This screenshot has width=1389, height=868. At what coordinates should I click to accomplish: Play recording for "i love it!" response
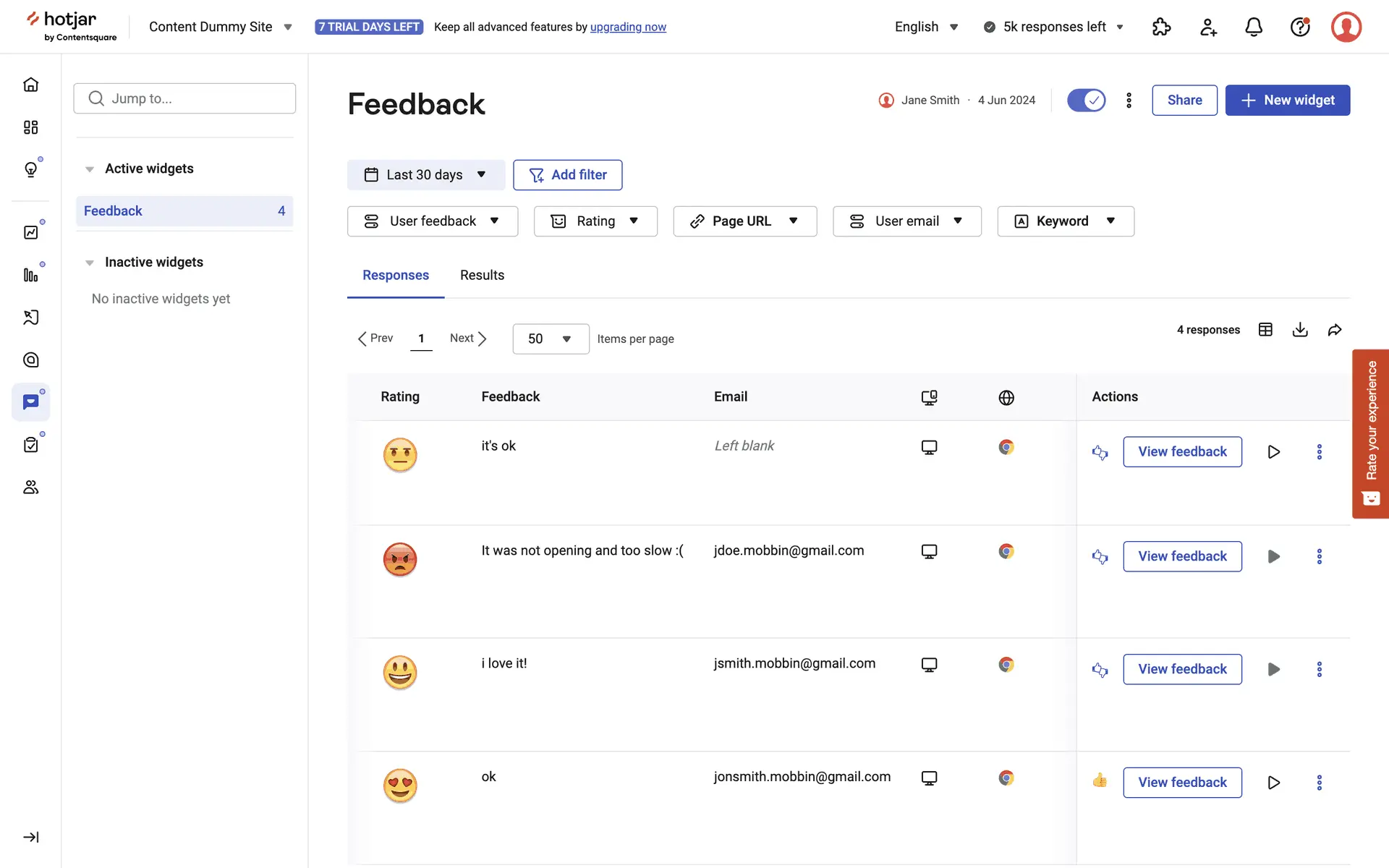pos(1273,670)
